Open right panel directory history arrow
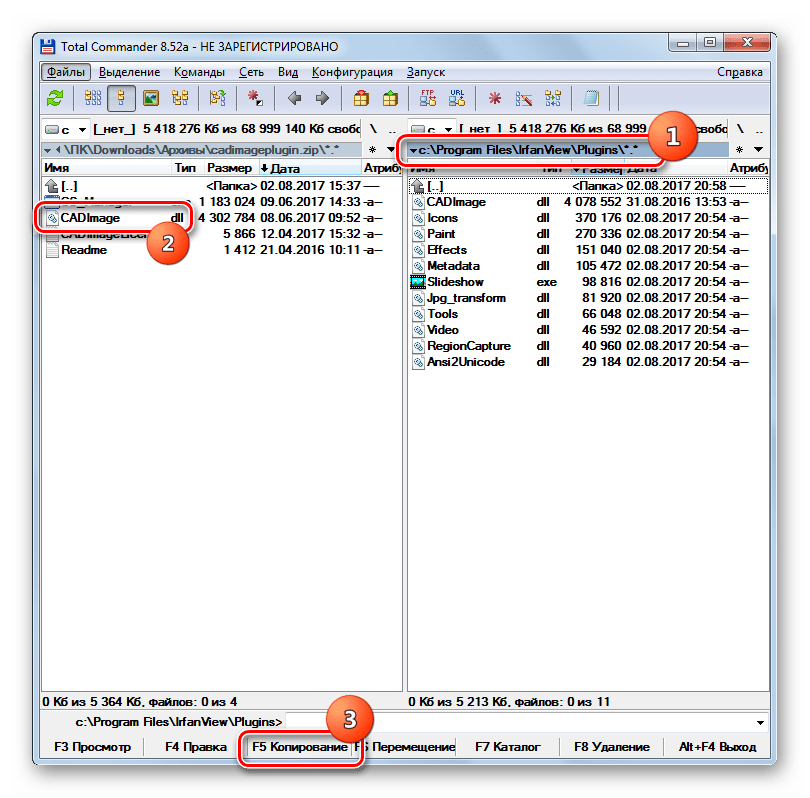 click(x=758, y=150)
